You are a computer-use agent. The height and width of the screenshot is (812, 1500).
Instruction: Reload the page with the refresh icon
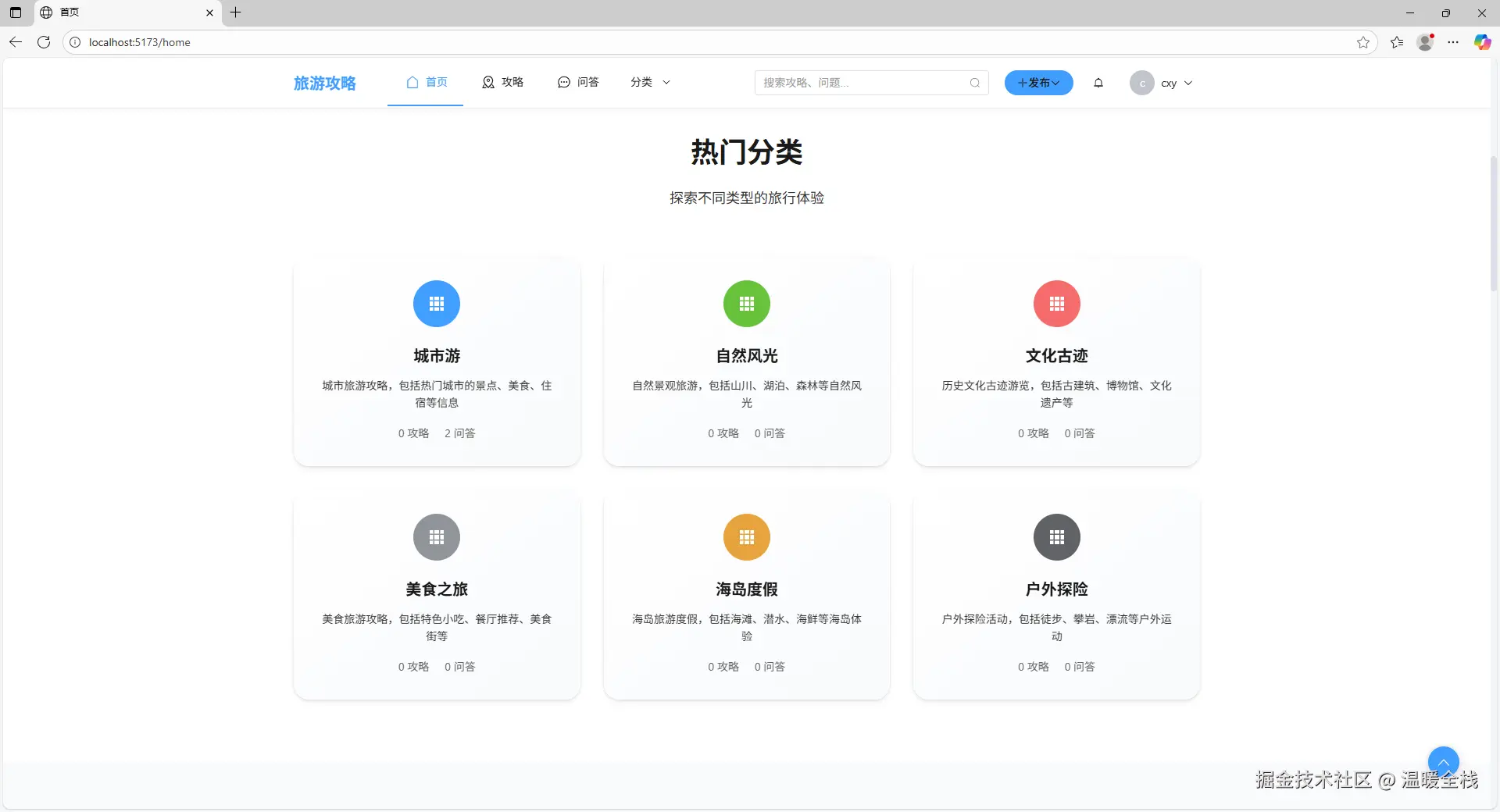point(44,42)
